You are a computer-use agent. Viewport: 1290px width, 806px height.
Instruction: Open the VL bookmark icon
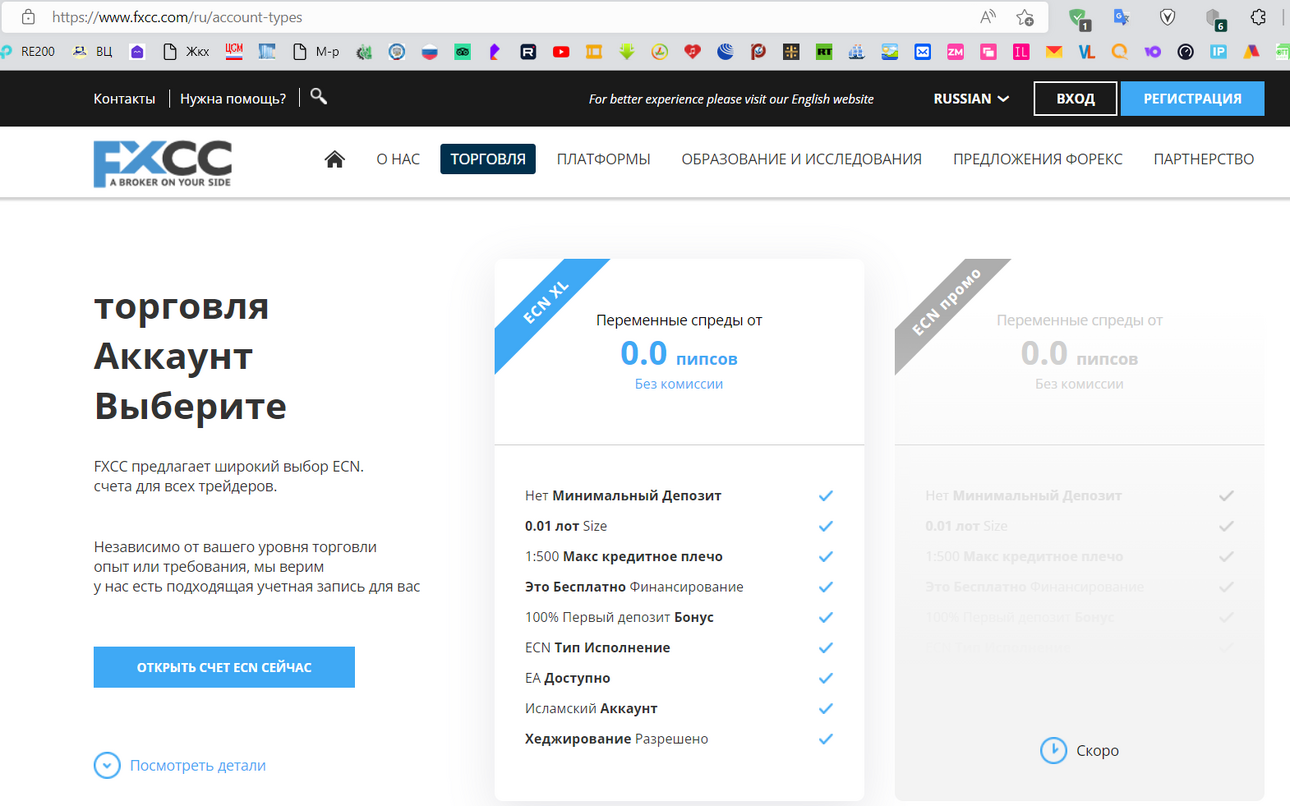pos(1087,52)
